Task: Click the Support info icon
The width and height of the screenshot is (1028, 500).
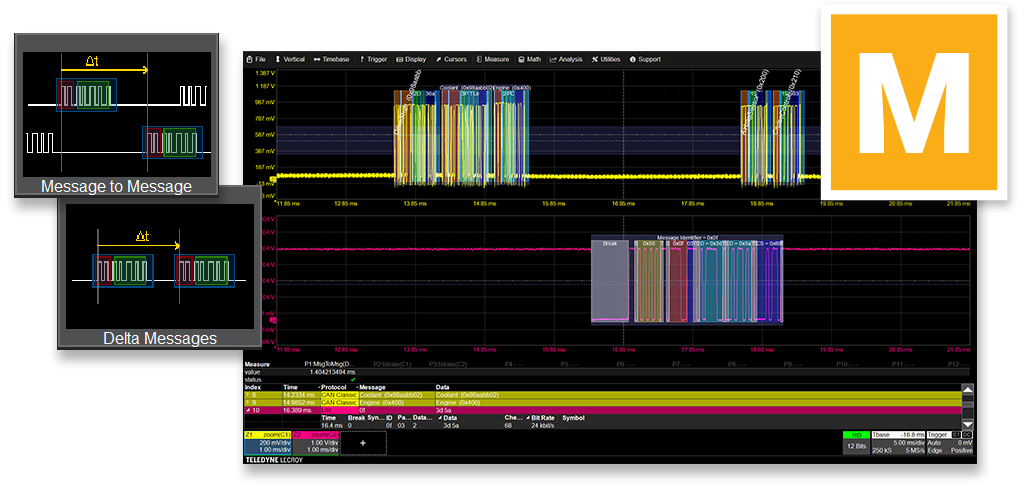Action: pos(633,59)
